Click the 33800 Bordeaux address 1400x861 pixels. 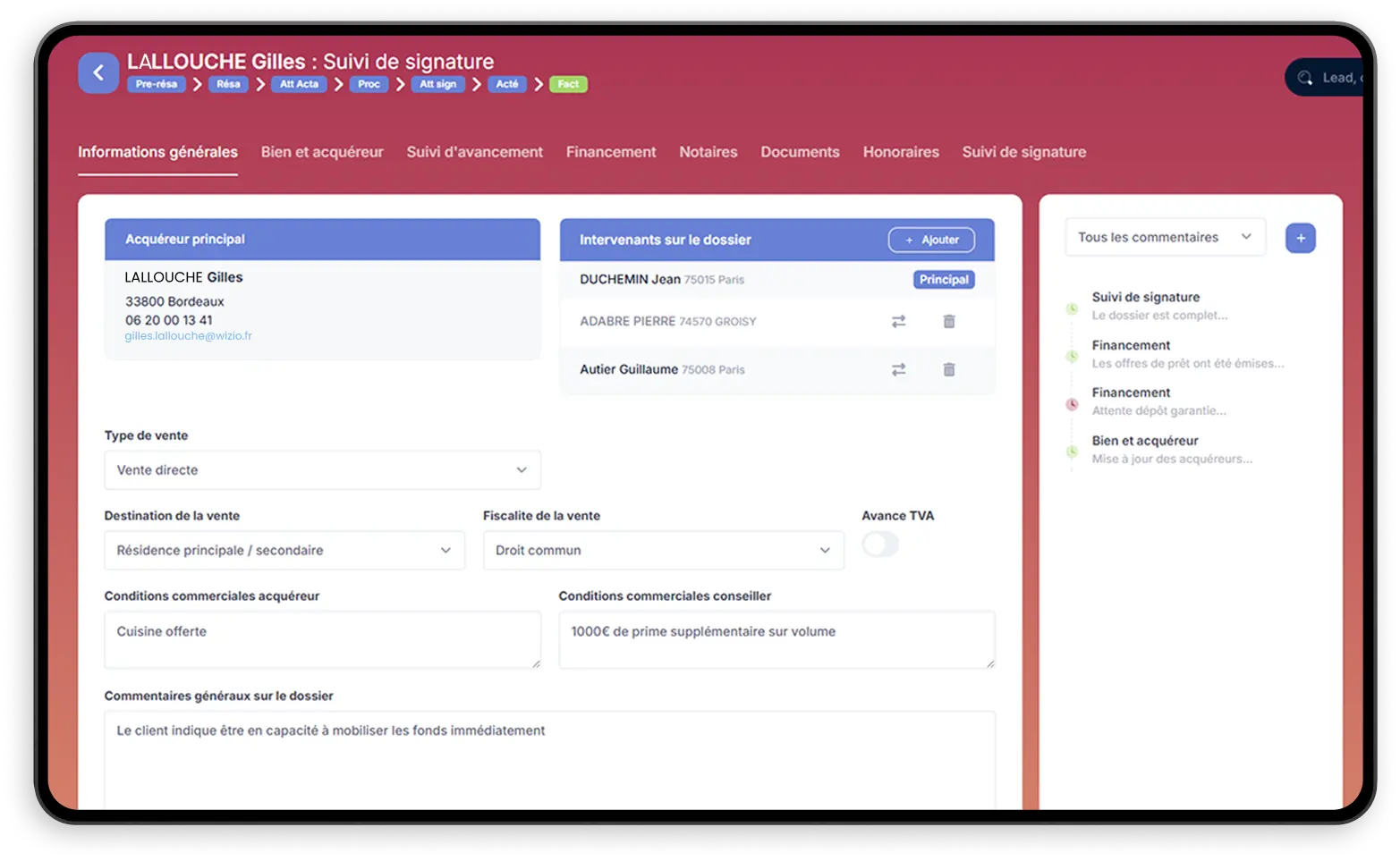click(x=174, y=301)
